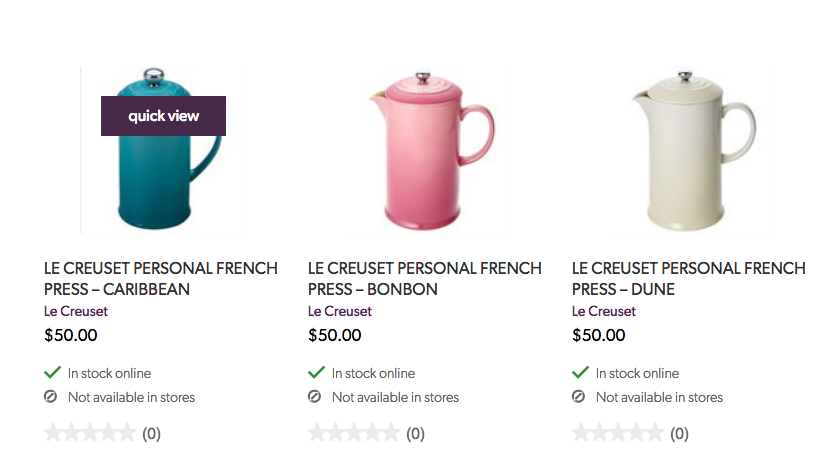Viewport: 840px width, 459px height.
Task: Click Le Creuset brand link under Dune
Action: 604,311
